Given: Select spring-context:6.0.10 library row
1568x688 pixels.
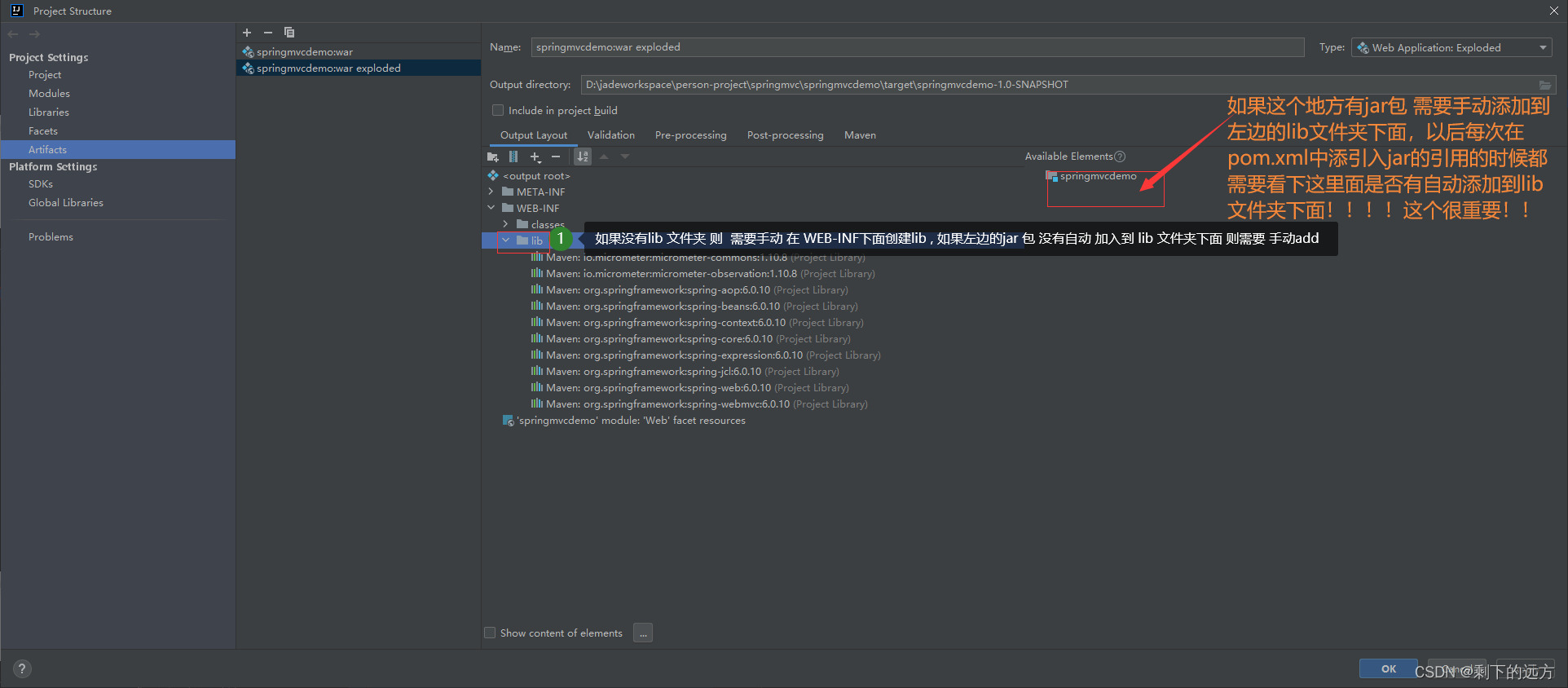Looking at the screenshot, I should coord(698,323).
